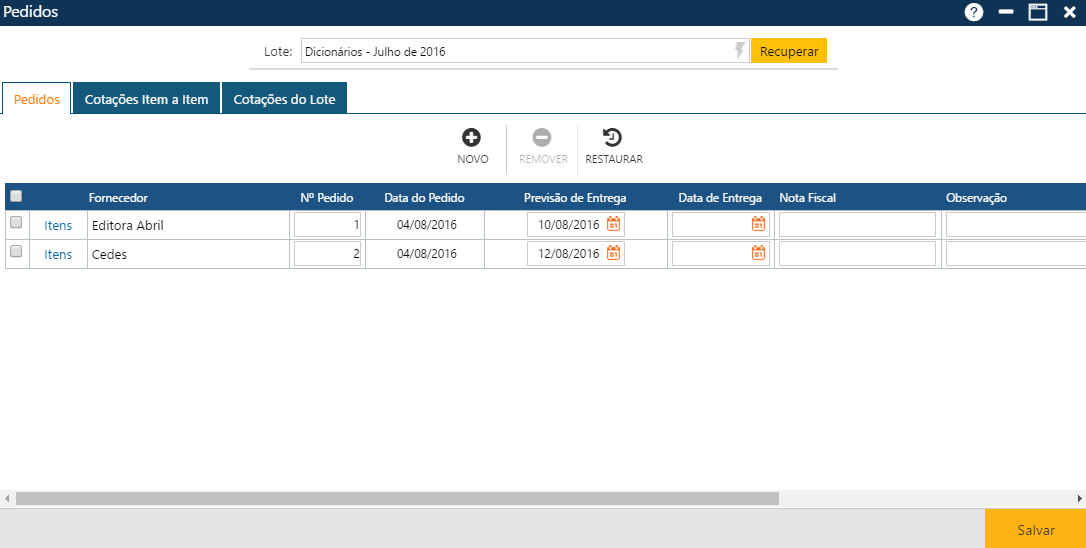Open calendar for Cedes Data de Entrega
The height and width of the screenshot is (548, 1086).
758,254
